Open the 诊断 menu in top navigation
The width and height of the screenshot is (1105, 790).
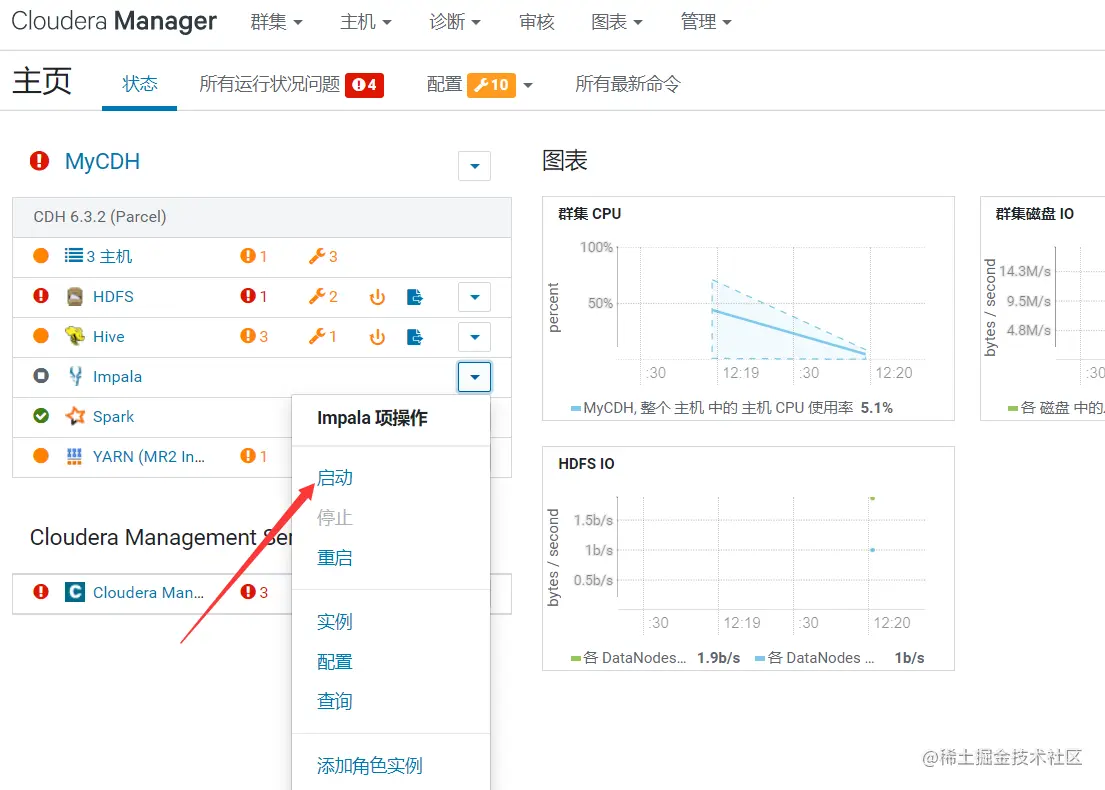455,22
